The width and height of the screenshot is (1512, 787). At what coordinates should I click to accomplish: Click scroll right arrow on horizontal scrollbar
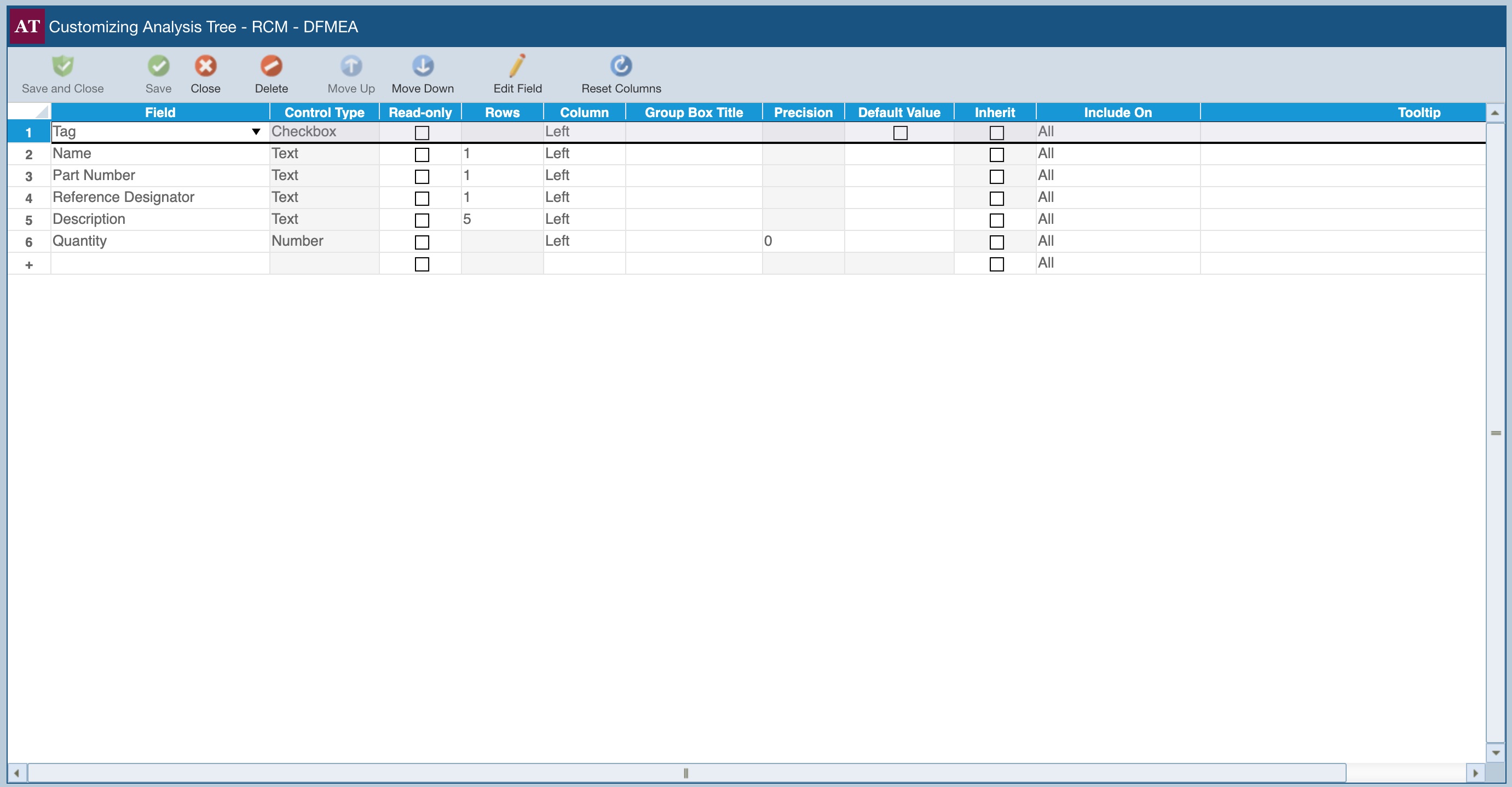click(1476, 773)
